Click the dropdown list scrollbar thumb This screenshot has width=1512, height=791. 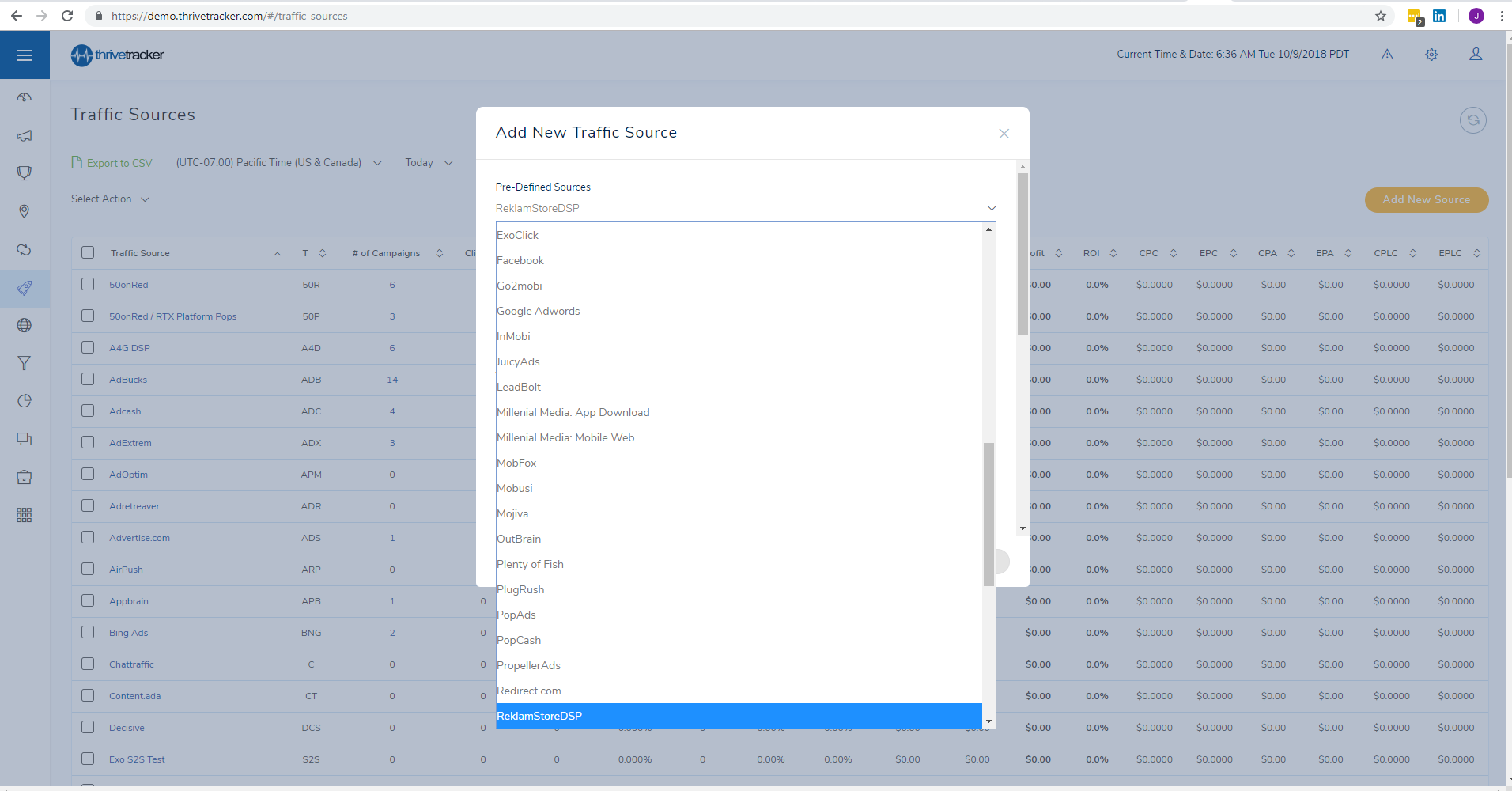pyautogui.click(x=988, y=514)
